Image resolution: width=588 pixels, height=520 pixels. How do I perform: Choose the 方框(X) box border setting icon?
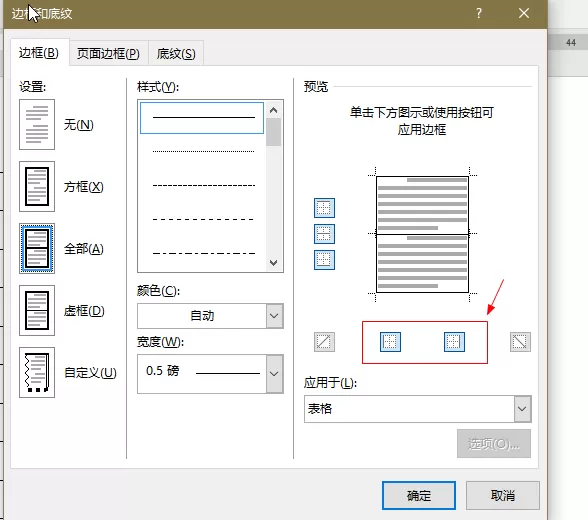37,187
